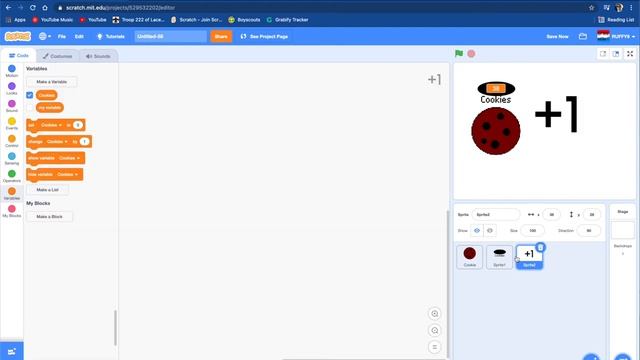Click the add extension button
The height and width of the screenshot is (360, 640).
(x=11, y=351)
